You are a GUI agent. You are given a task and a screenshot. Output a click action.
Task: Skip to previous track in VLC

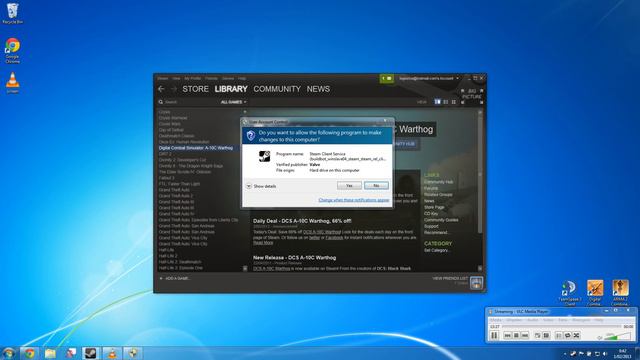click(x=507, y=336)
